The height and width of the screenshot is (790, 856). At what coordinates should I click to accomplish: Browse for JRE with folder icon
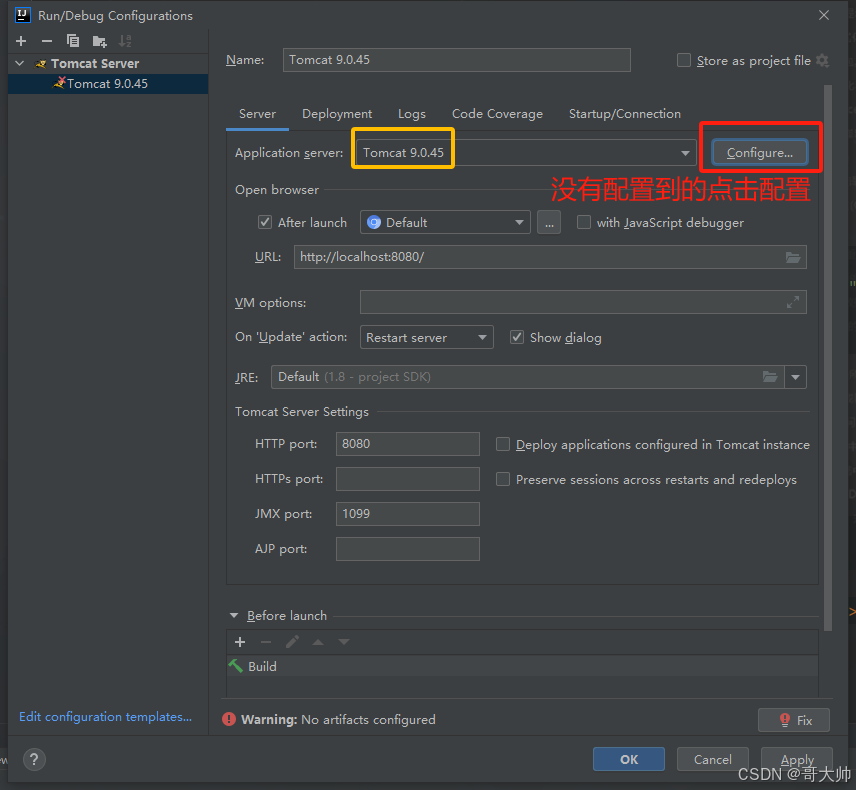click(770, 377)
